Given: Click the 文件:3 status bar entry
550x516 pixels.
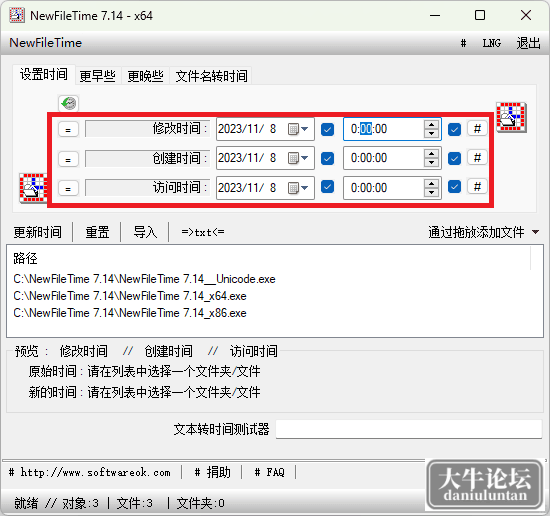Looking at the screenshot, I should coord(135,503).
